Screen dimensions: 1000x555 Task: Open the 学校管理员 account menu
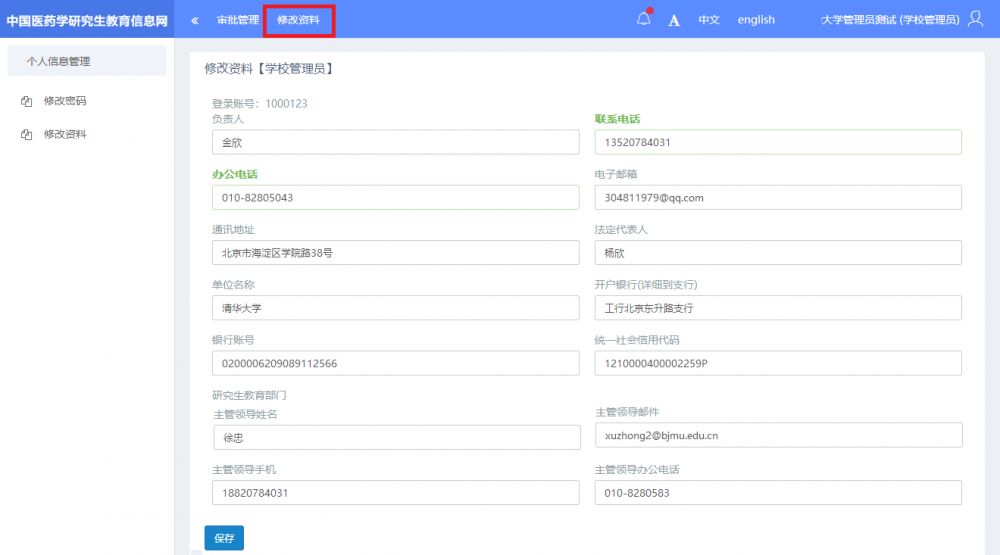tap(889, 20)
